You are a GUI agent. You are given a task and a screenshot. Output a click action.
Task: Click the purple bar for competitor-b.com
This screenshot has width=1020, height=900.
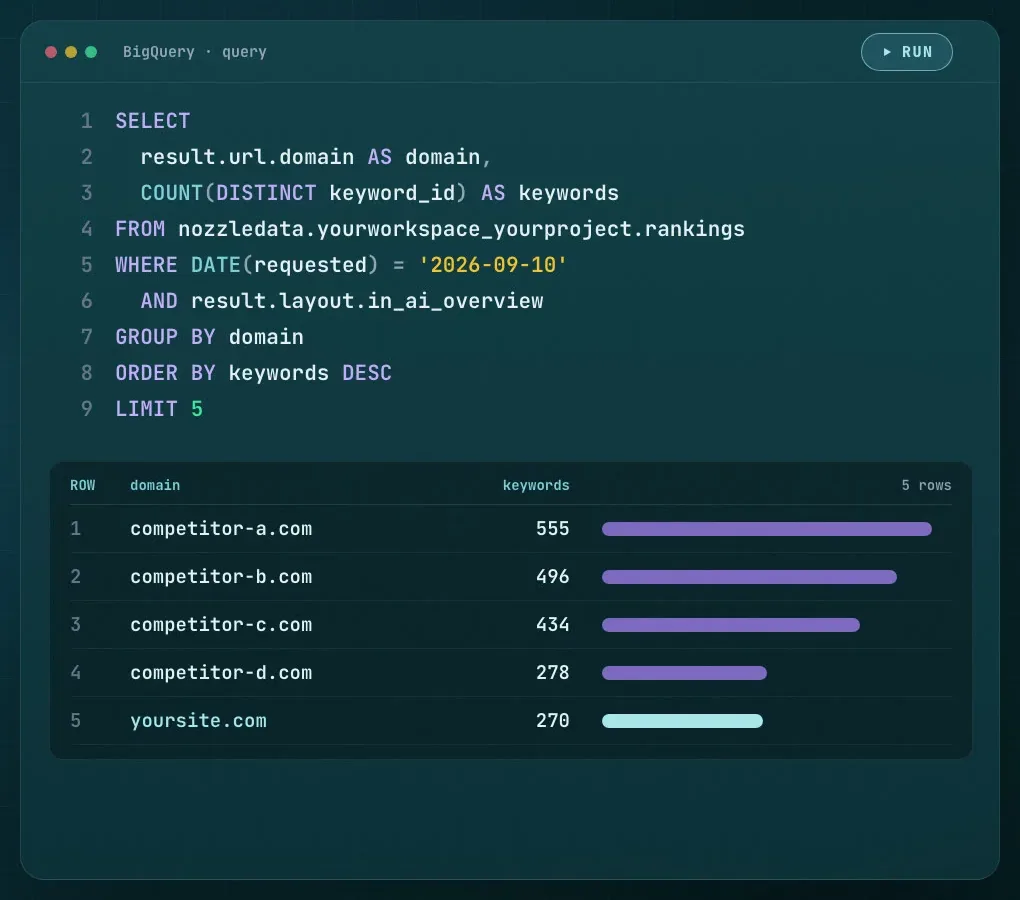pos(749,577)
